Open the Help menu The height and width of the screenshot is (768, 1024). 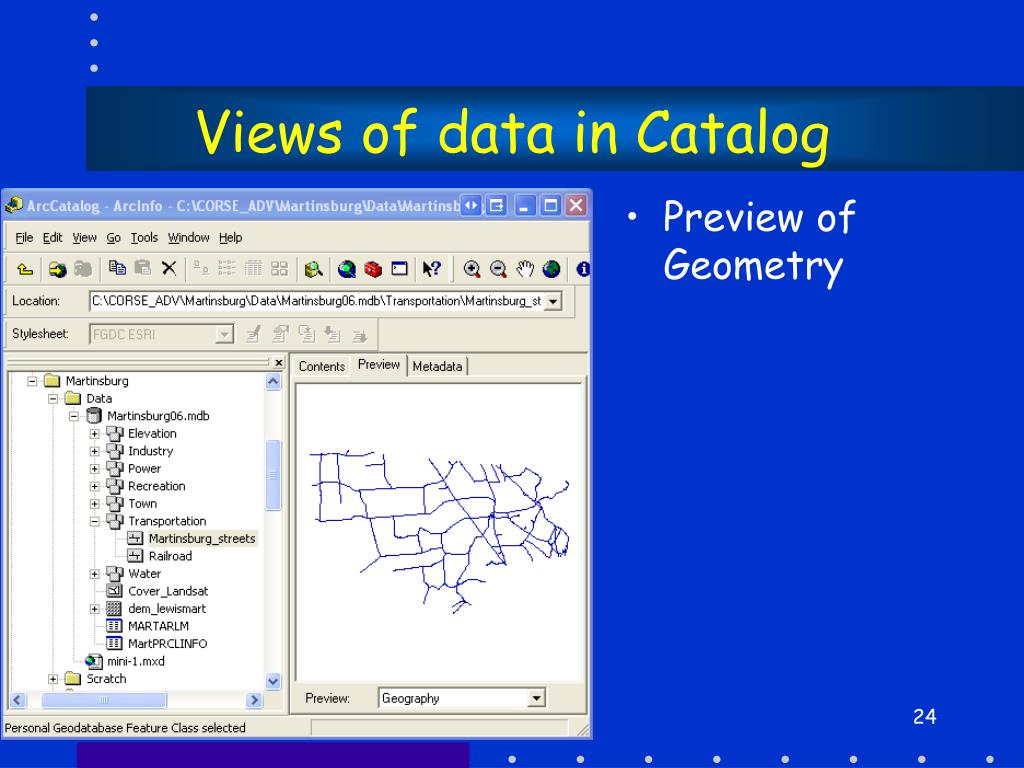[231, 238]
